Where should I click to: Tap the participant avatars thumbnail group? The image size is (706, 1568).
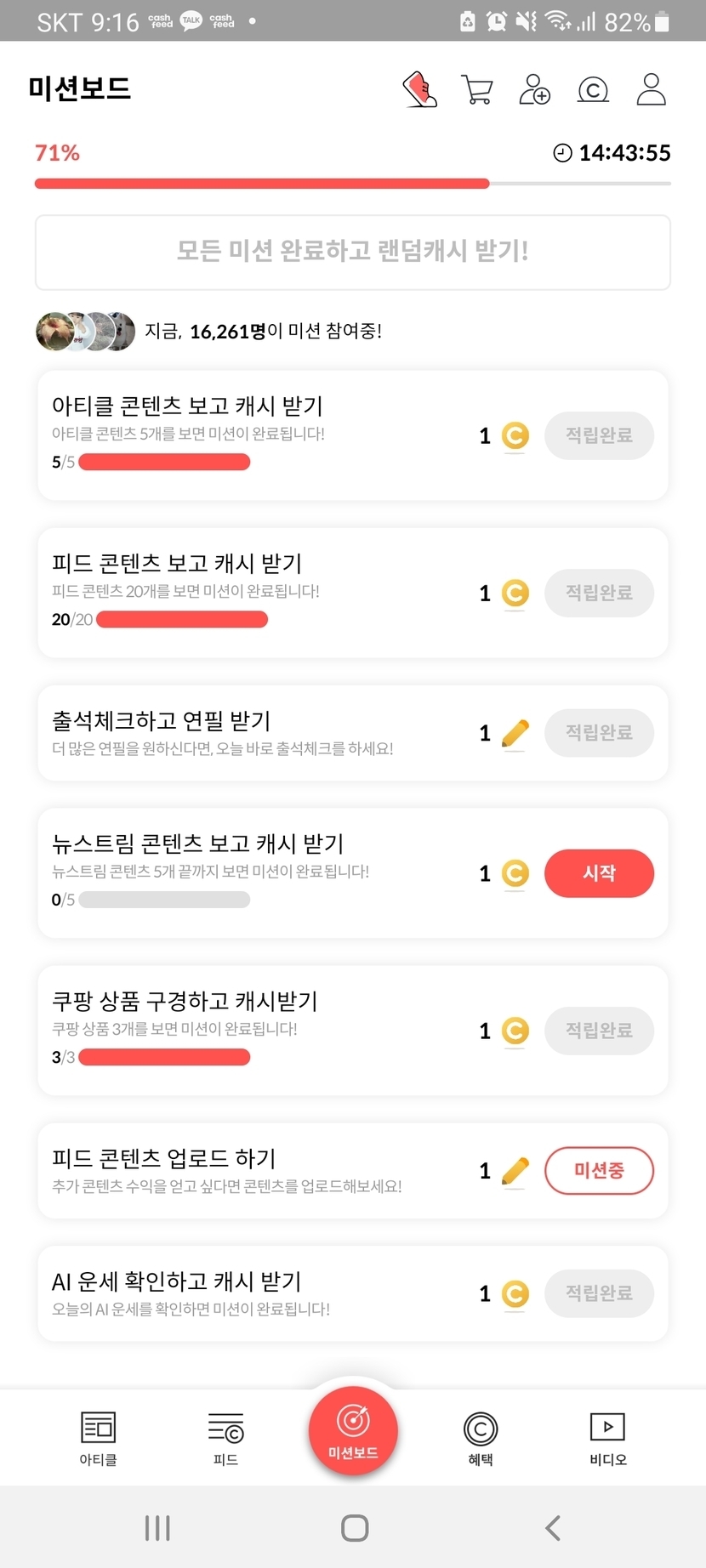click(85, 331)
